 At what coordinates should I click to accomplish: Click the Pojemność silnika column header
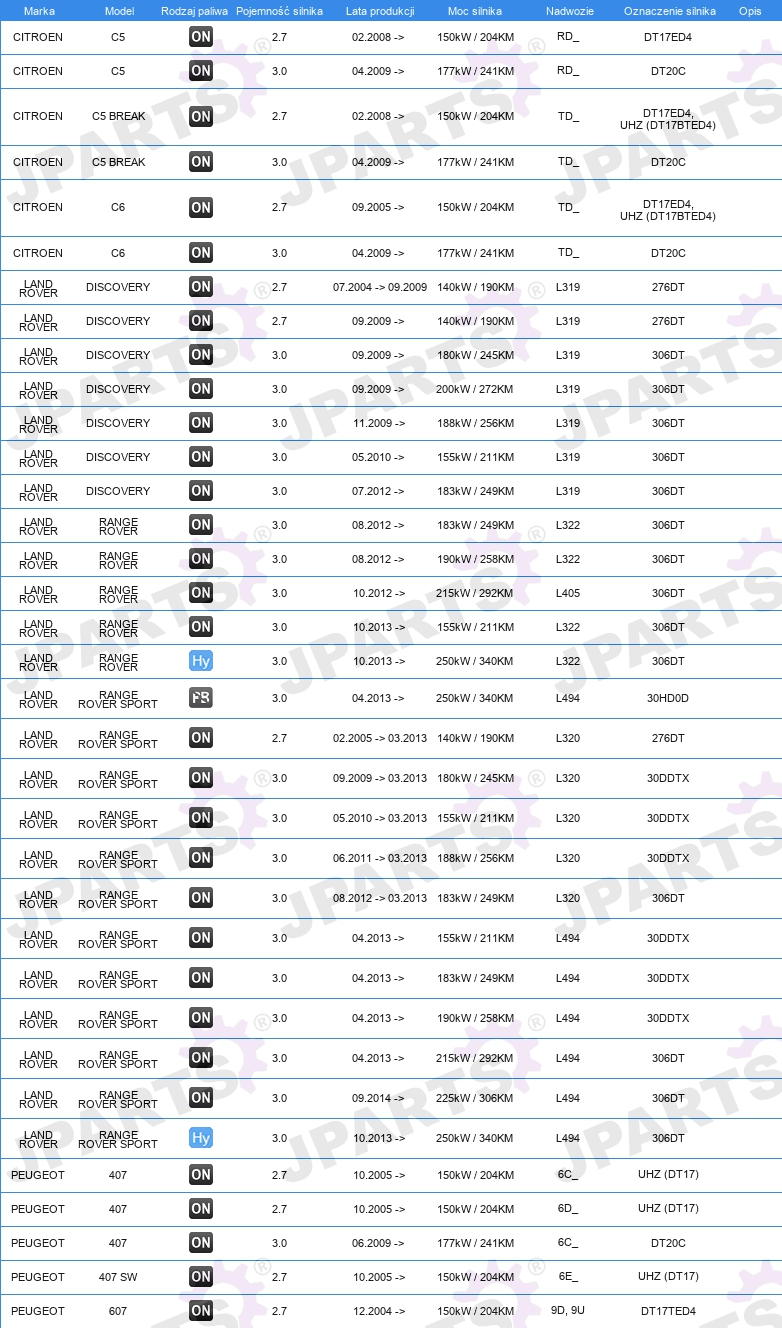point(279,11)
